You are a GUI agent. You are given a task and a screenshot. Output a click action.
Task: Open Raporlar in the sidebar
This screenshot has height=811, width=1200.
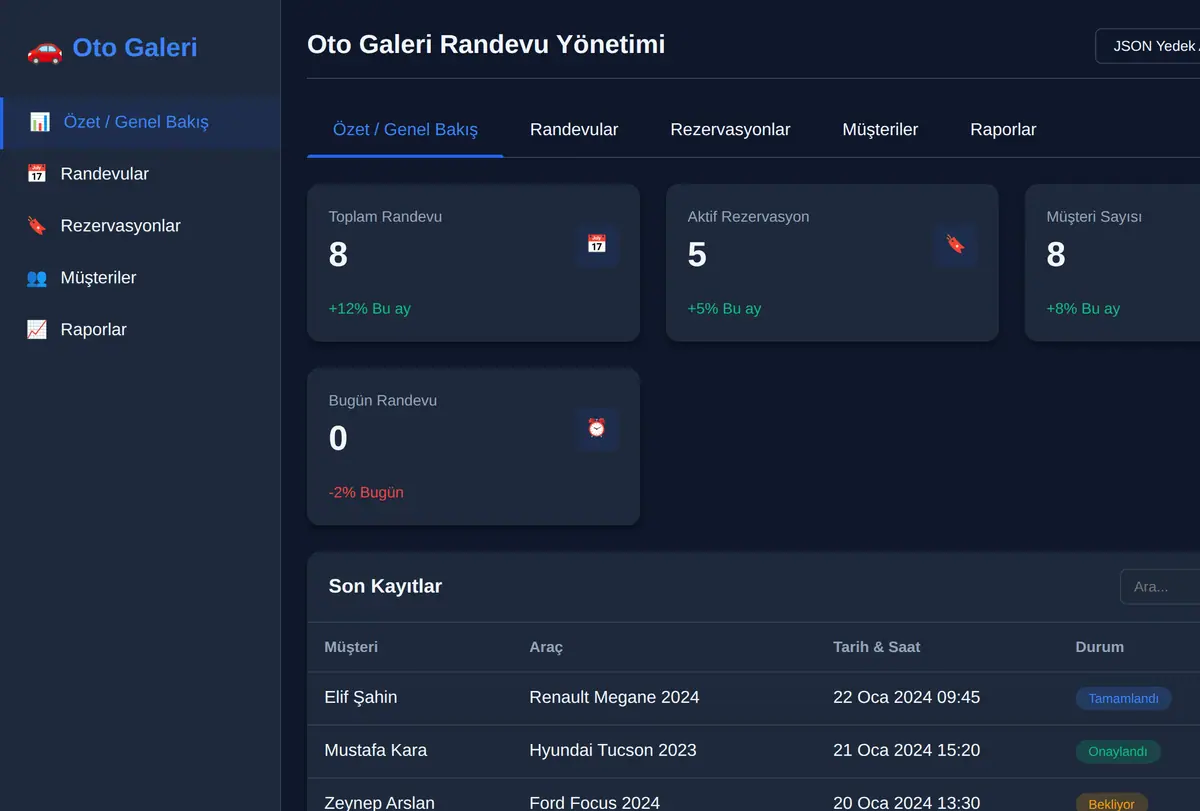pyautogui.click(x=140, y=330)
